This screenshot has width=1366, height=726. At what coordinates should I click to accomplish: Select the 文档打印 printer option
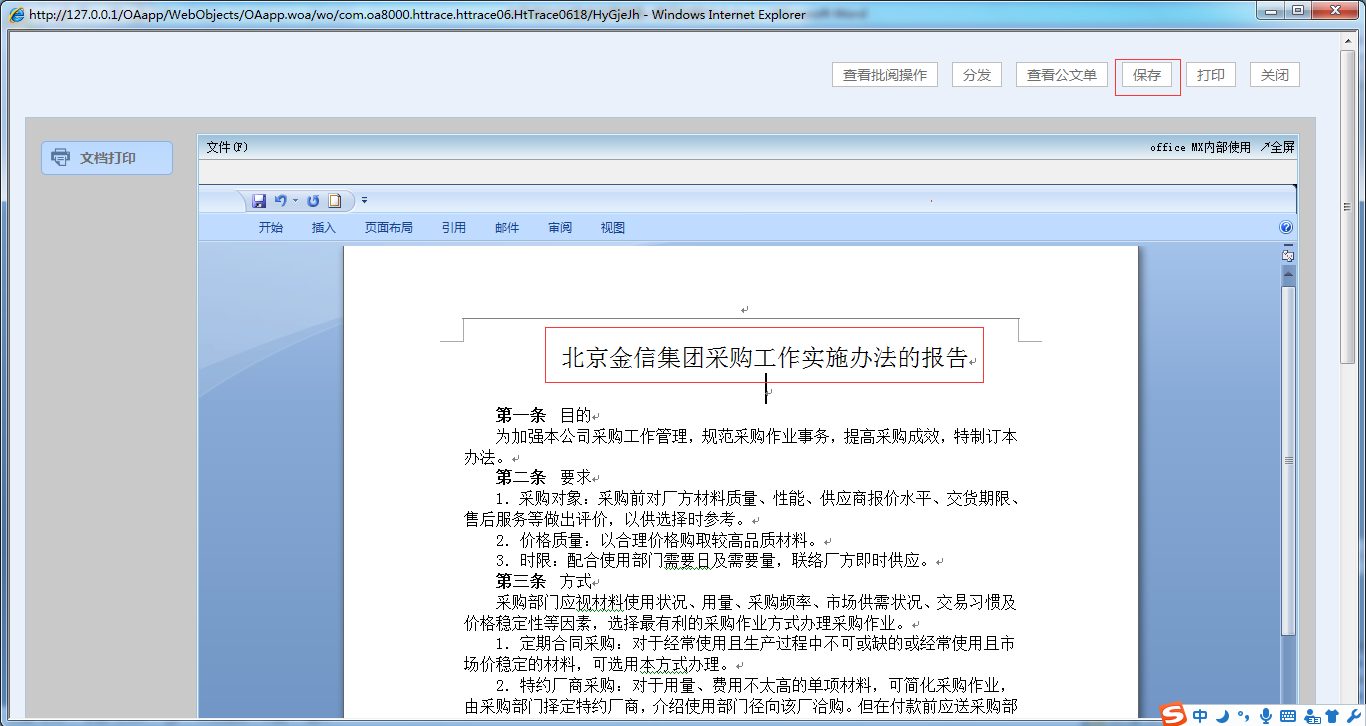coord(106,157)
